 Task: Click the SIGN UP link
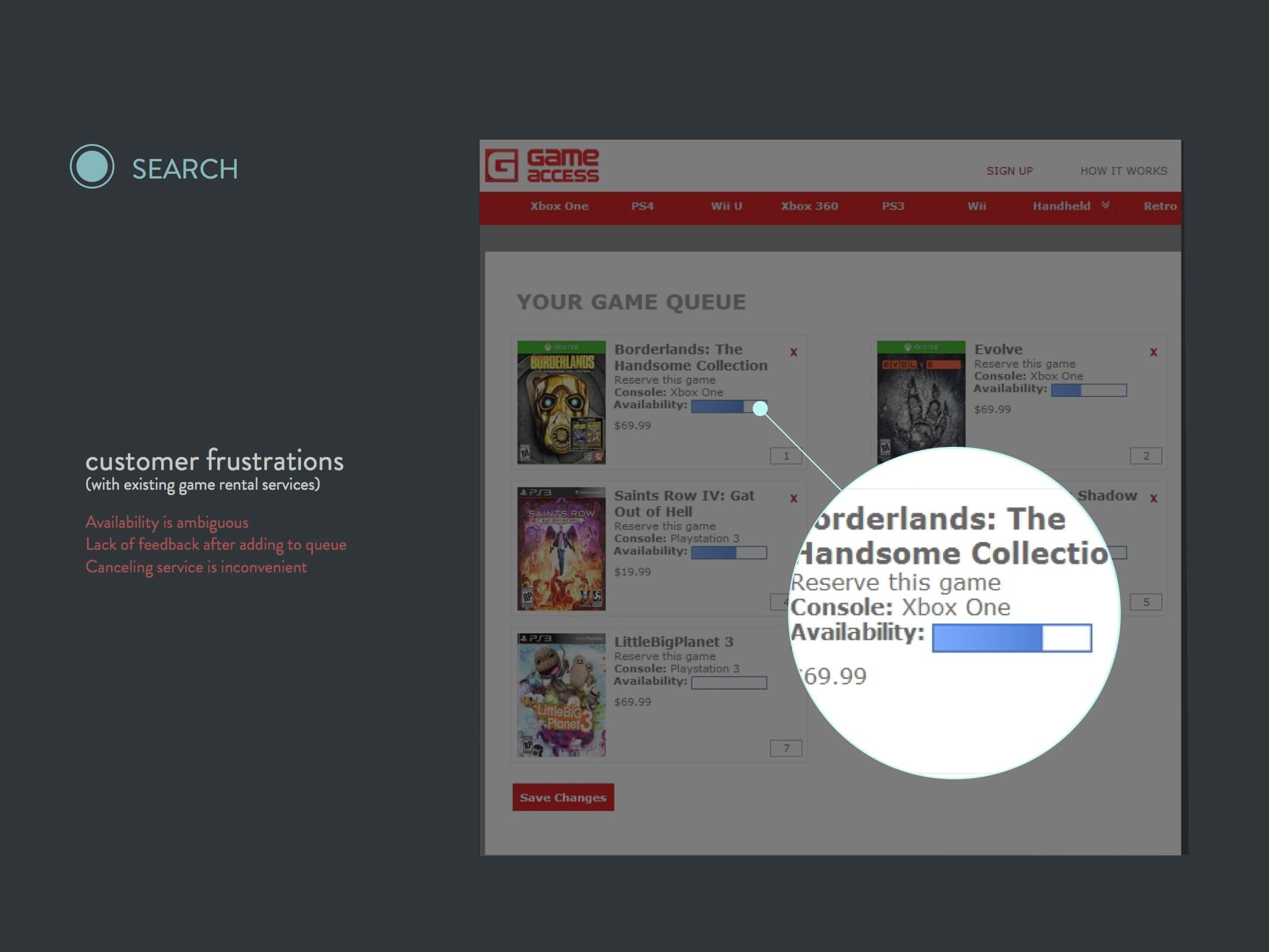1010,171
